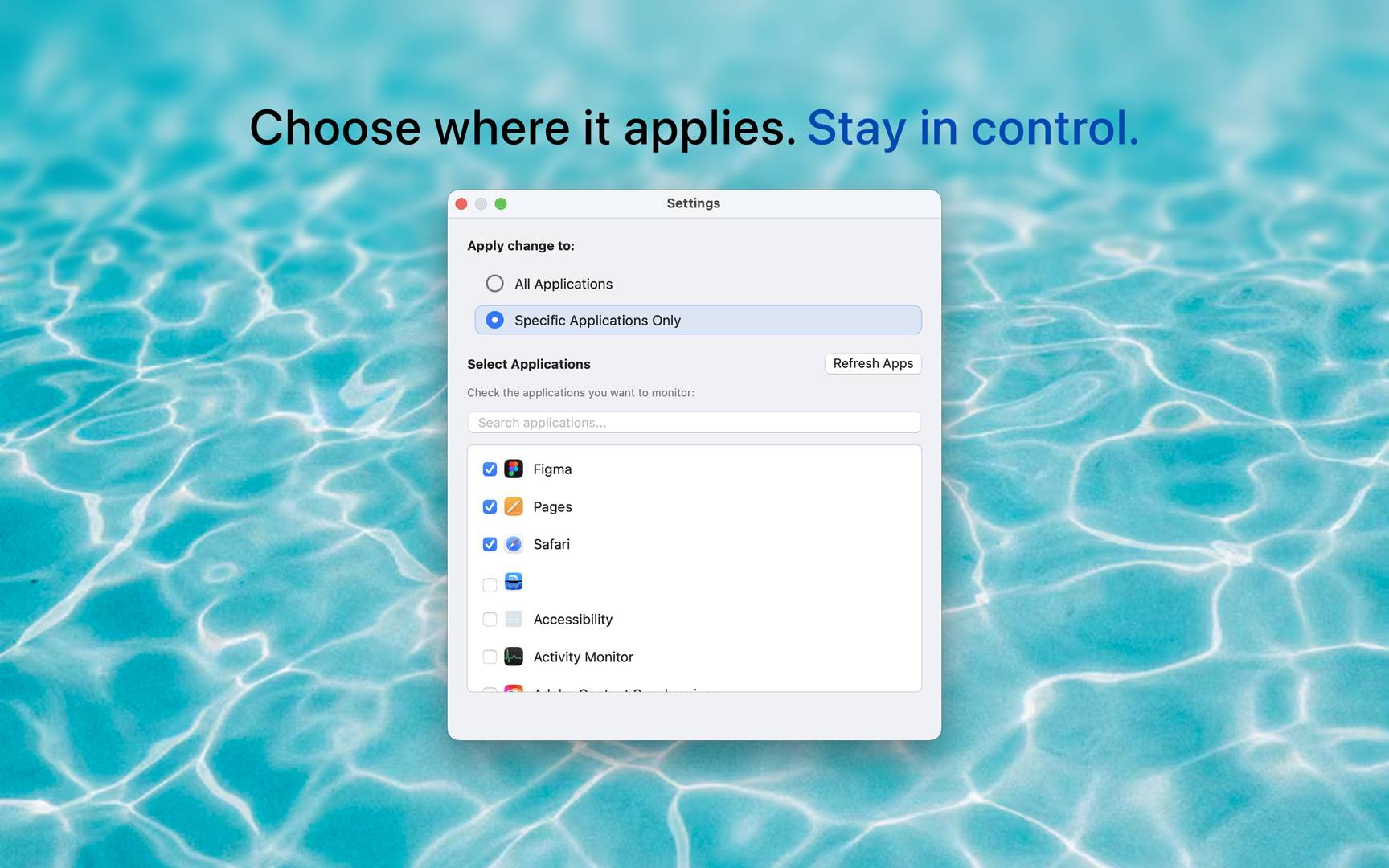This screenshot has height=868, width=1389.
Task: Click the Safari compass icon
Action: (x=514, y=544)
